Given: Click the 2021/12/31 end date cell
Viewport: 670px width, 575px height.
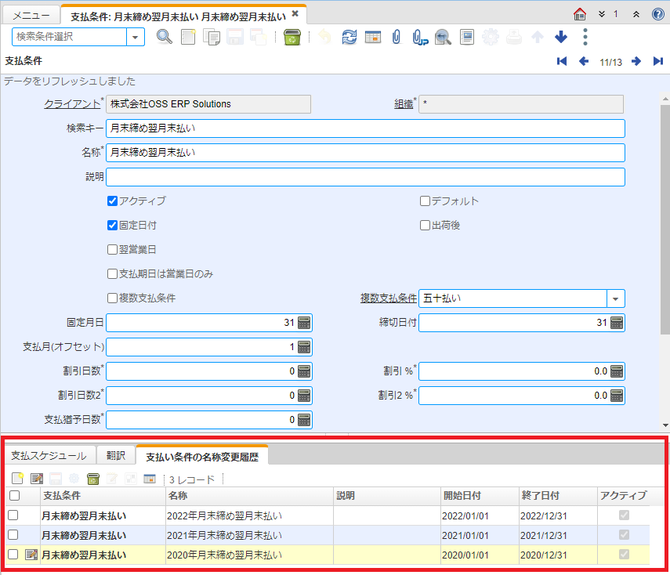Looking at the screenshot, I should (x=558, y=535).
